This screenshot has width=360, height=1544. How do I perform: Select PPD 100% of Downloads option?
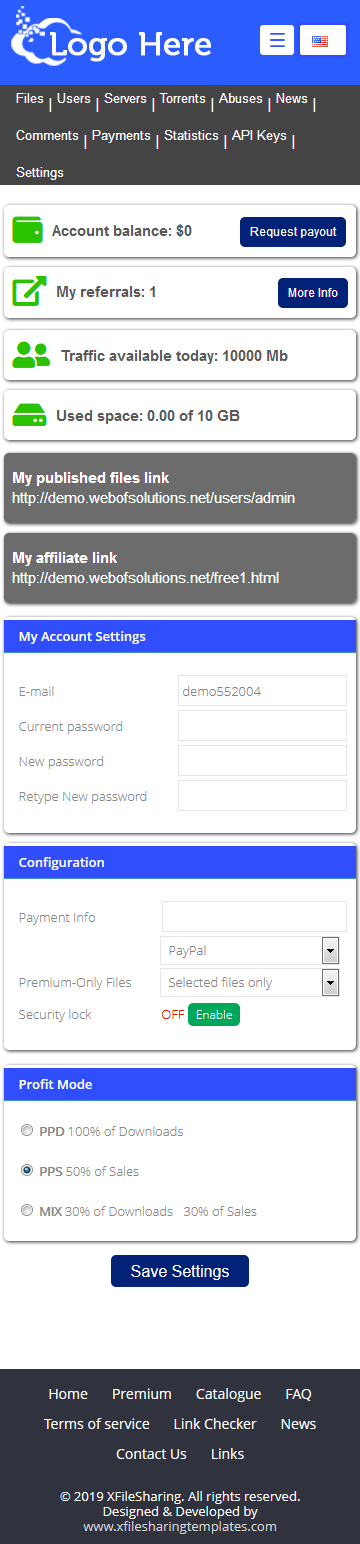coord(27,1131)
